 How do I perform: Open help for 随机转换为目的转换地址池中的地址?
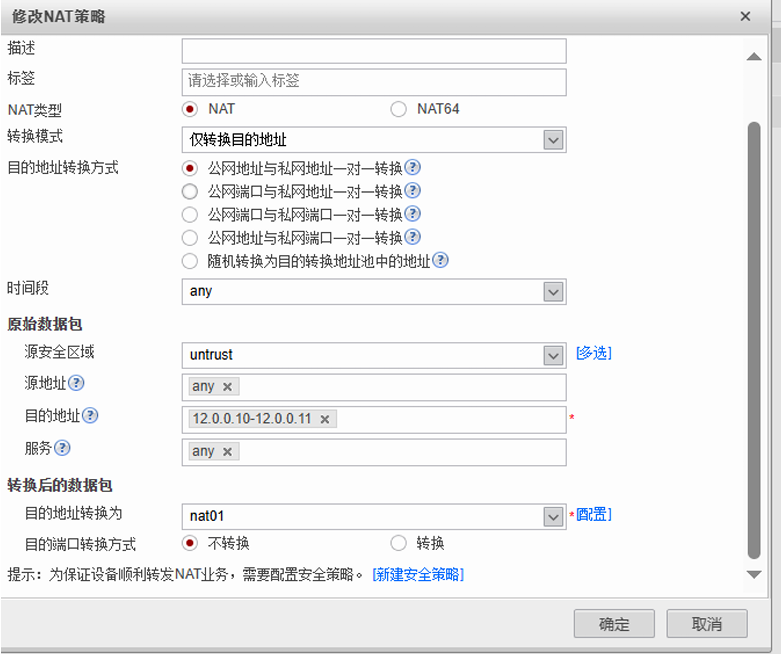440,260
